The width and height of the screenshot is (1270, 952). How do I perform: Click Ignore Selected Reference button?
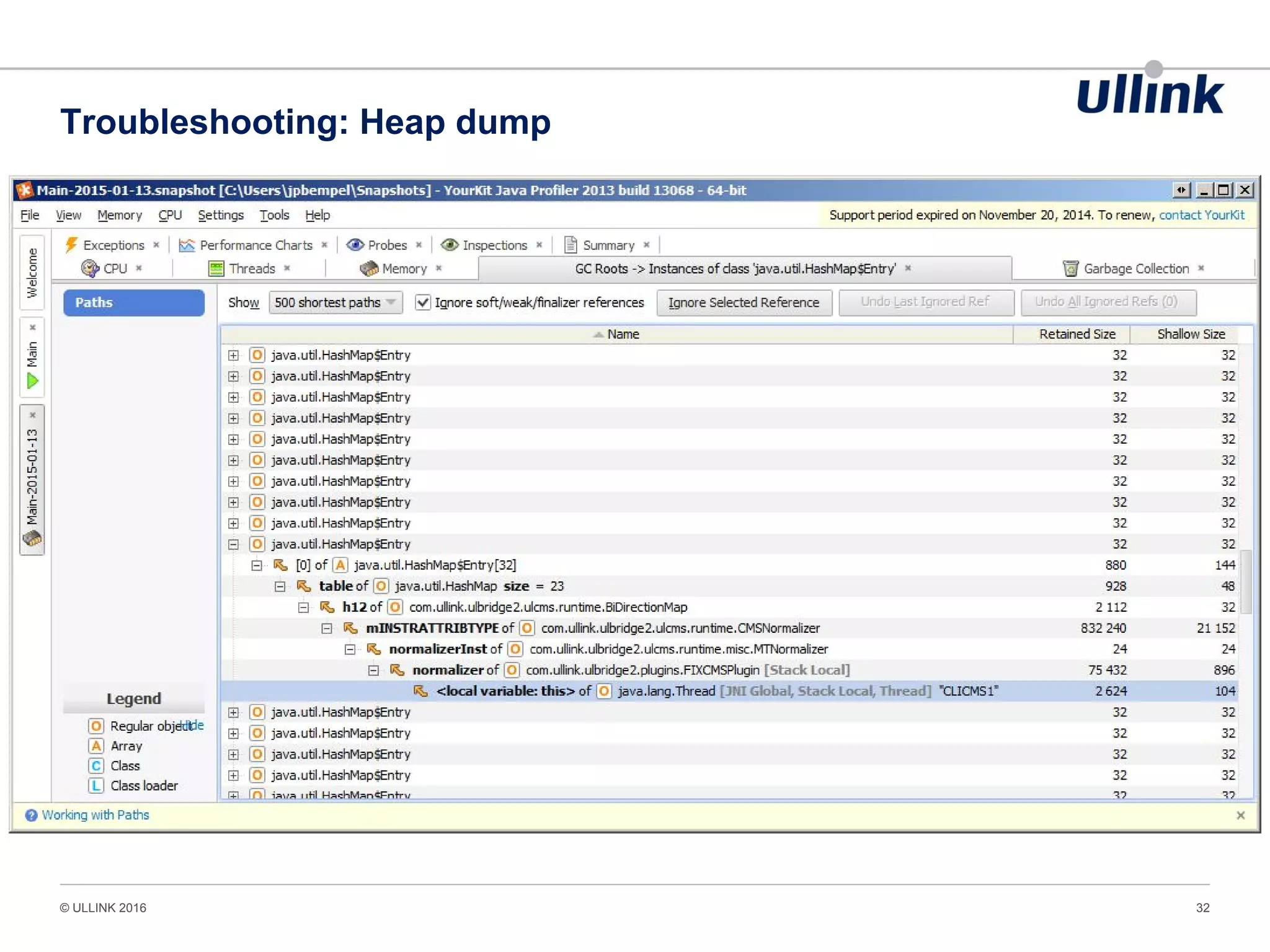click(744, 302)
